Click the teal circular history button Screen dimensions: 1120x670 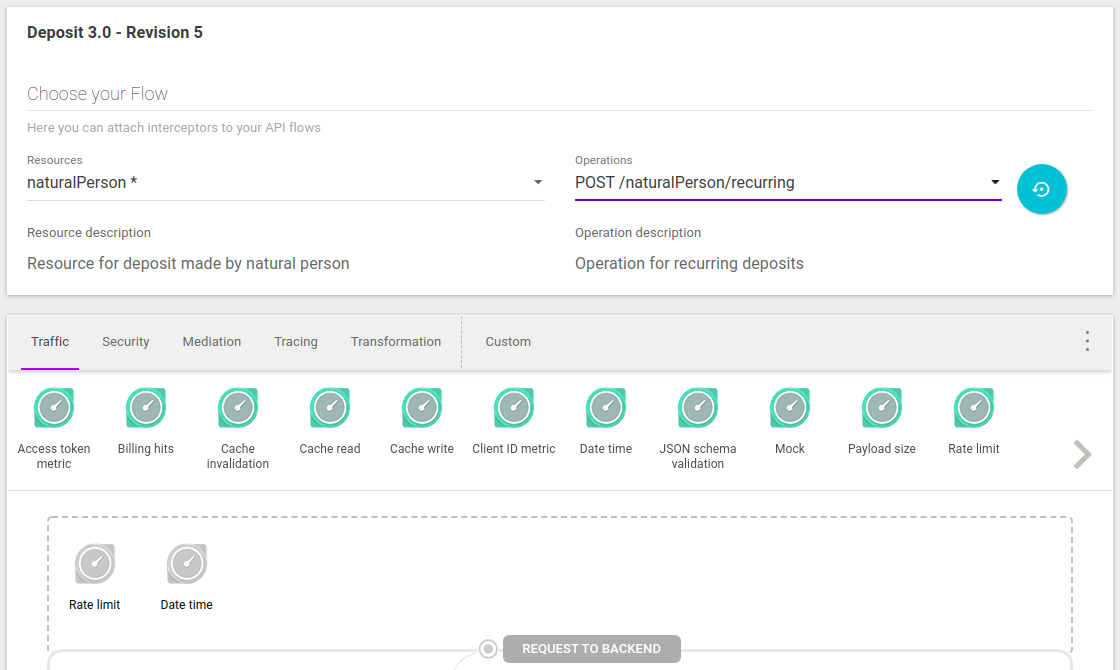click(x=1042, y=189)
